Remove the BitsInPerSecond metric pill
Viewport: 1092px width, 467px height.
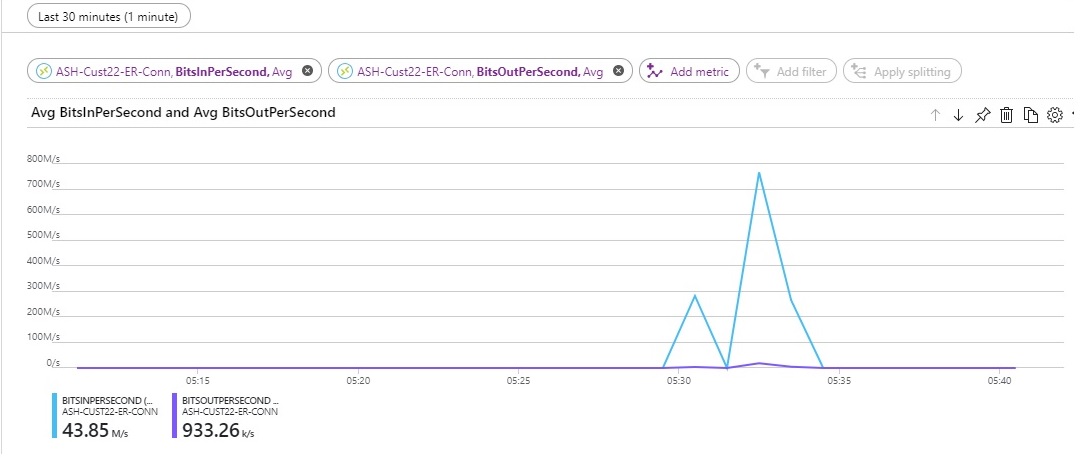[307, 71]
